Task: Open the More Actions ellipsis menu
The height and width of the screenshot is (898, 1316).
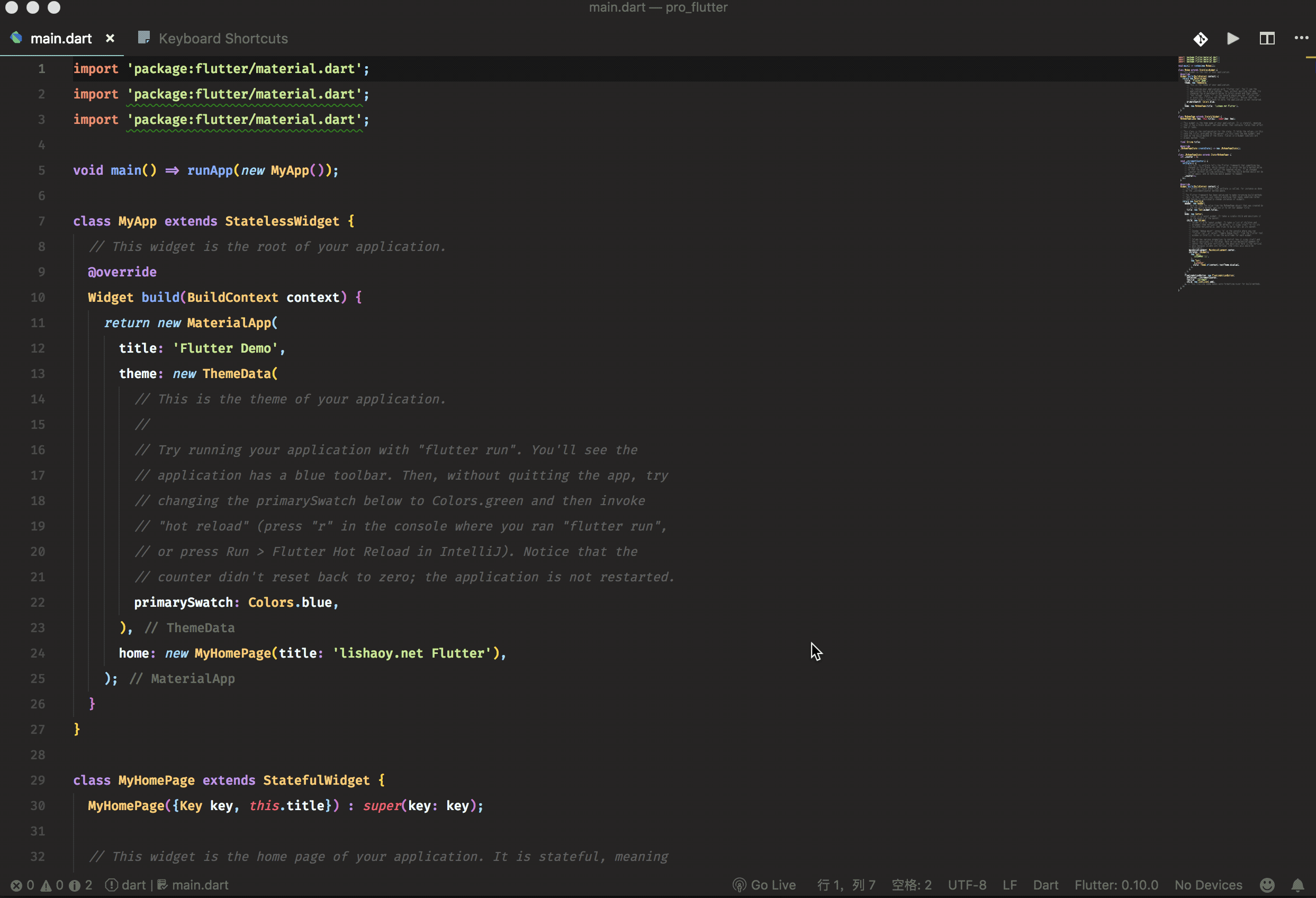Action: click(1301, 38)
